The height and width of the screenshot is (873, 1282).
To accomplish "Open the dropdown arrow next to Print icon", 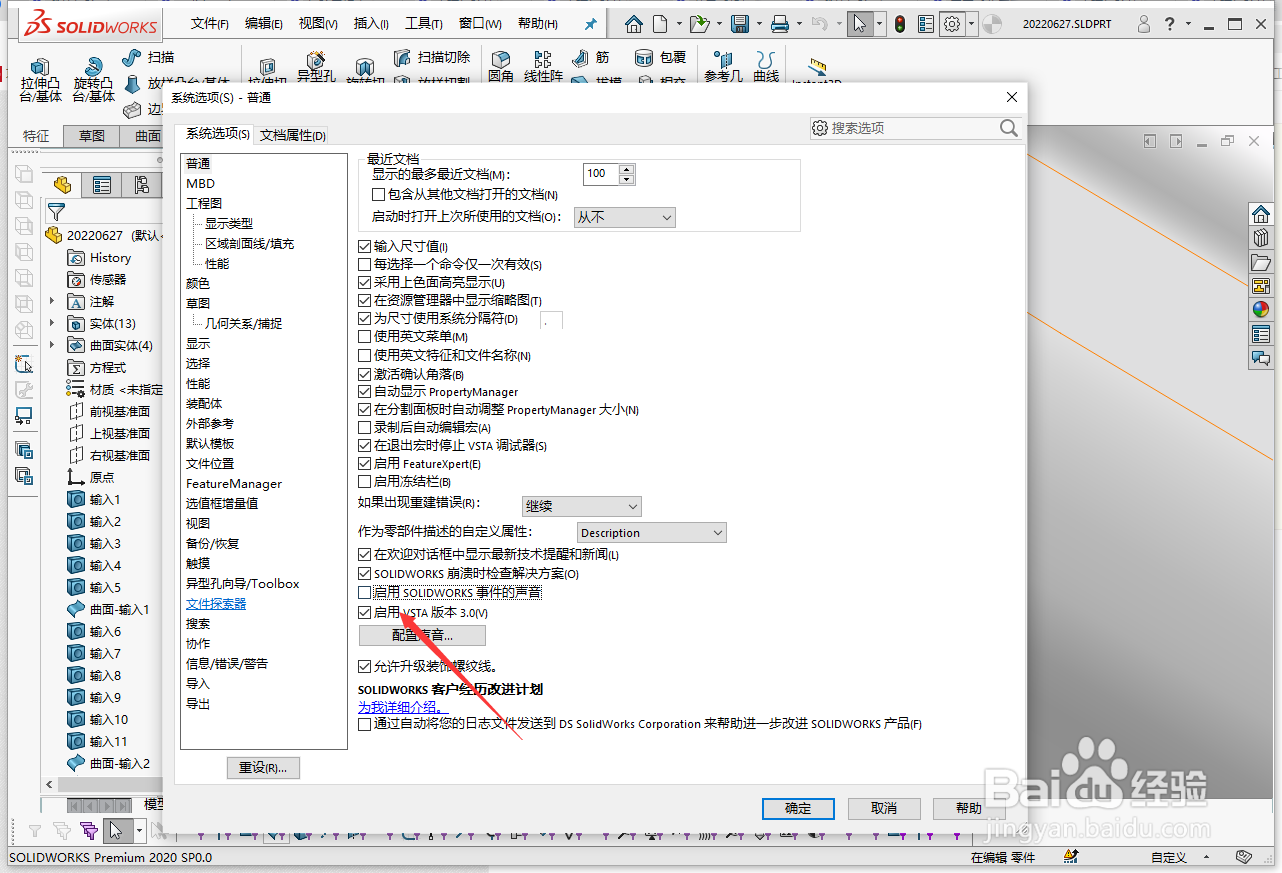I will click(x=799, y=24).
